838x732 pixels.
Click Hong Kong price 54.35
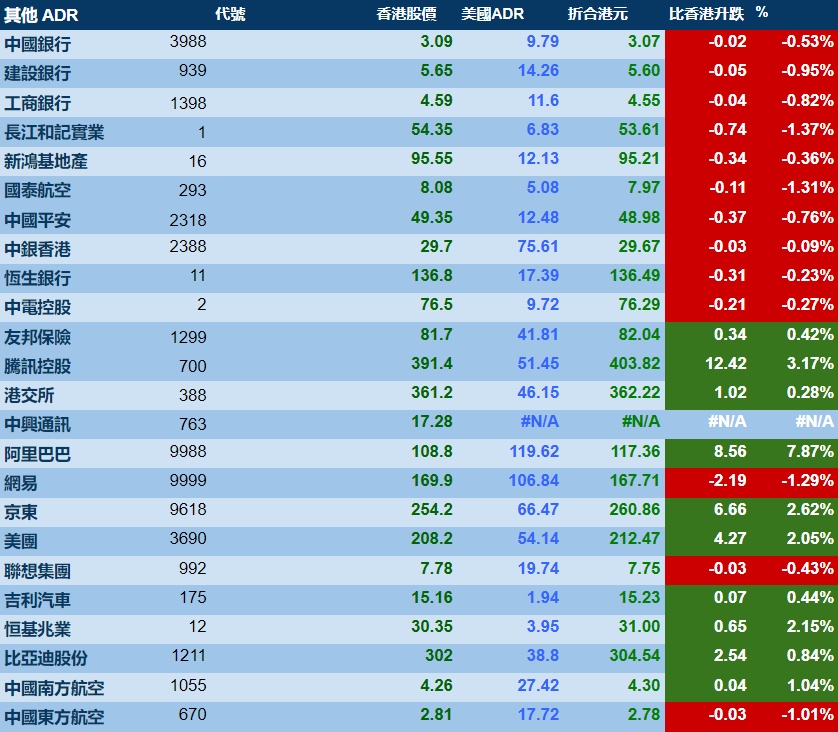[x=432, y=129]
